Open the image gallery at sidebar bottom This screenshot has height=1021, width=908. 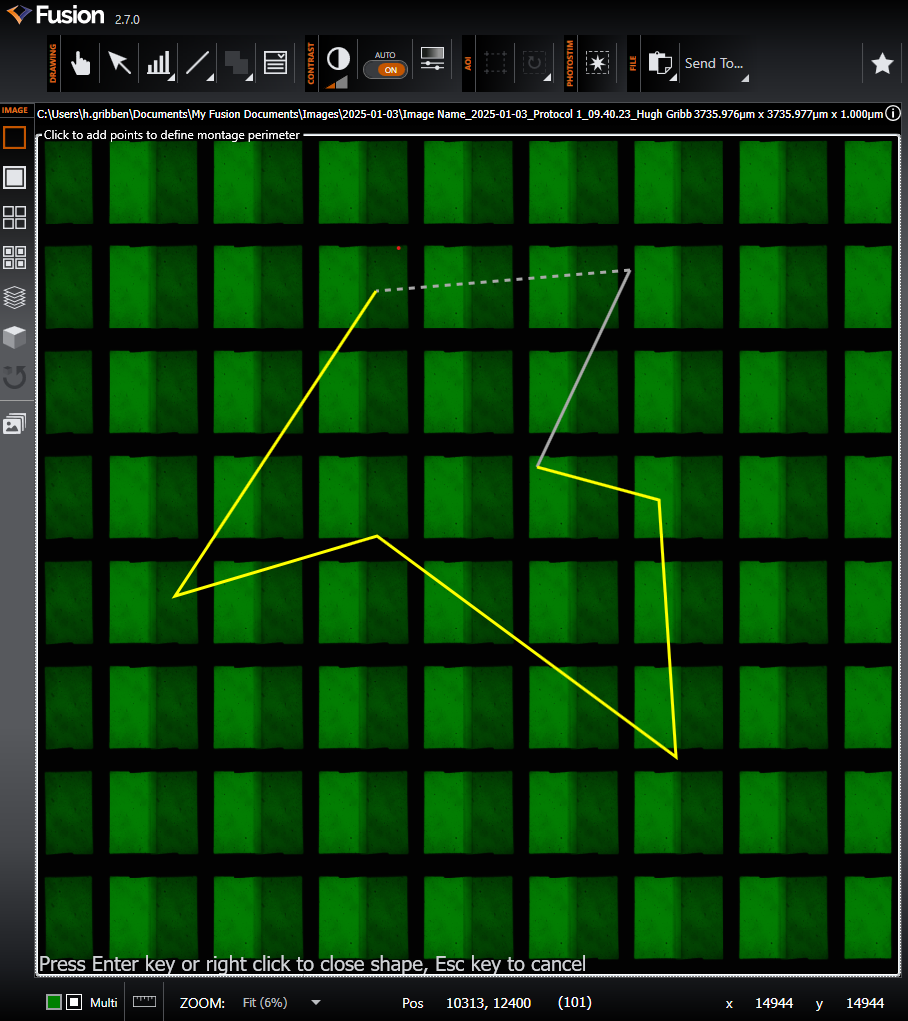(x=15, y=423)
